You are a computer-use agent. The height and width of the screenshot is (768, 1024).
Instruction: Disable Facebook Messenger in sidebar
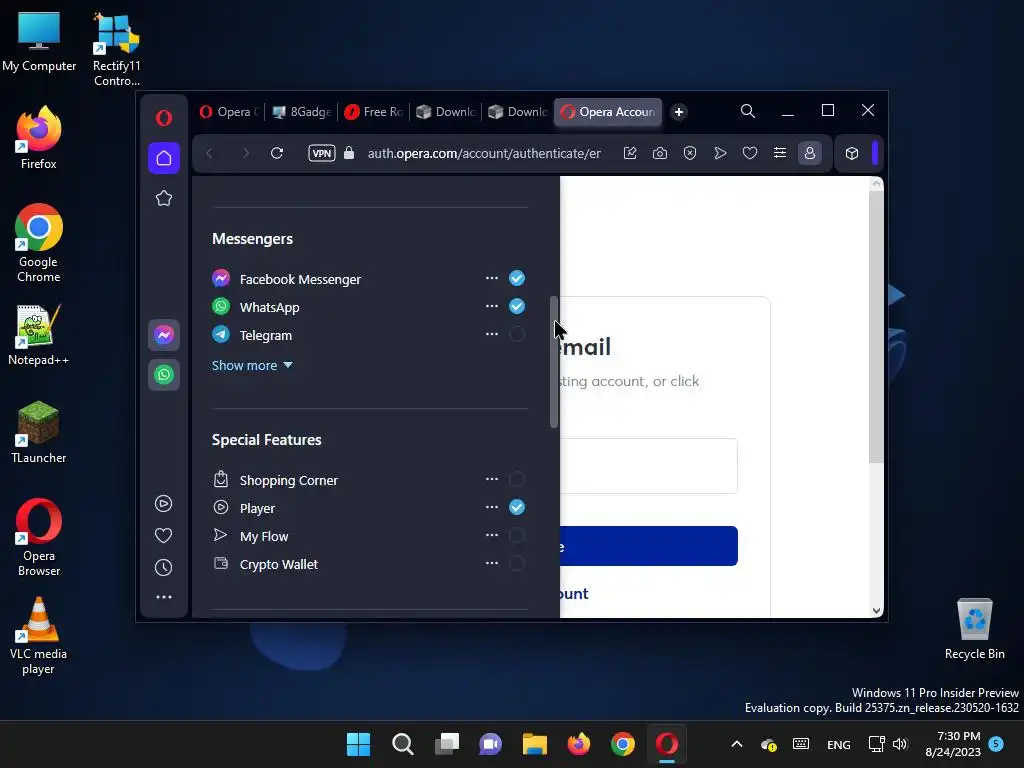(517, 278)
